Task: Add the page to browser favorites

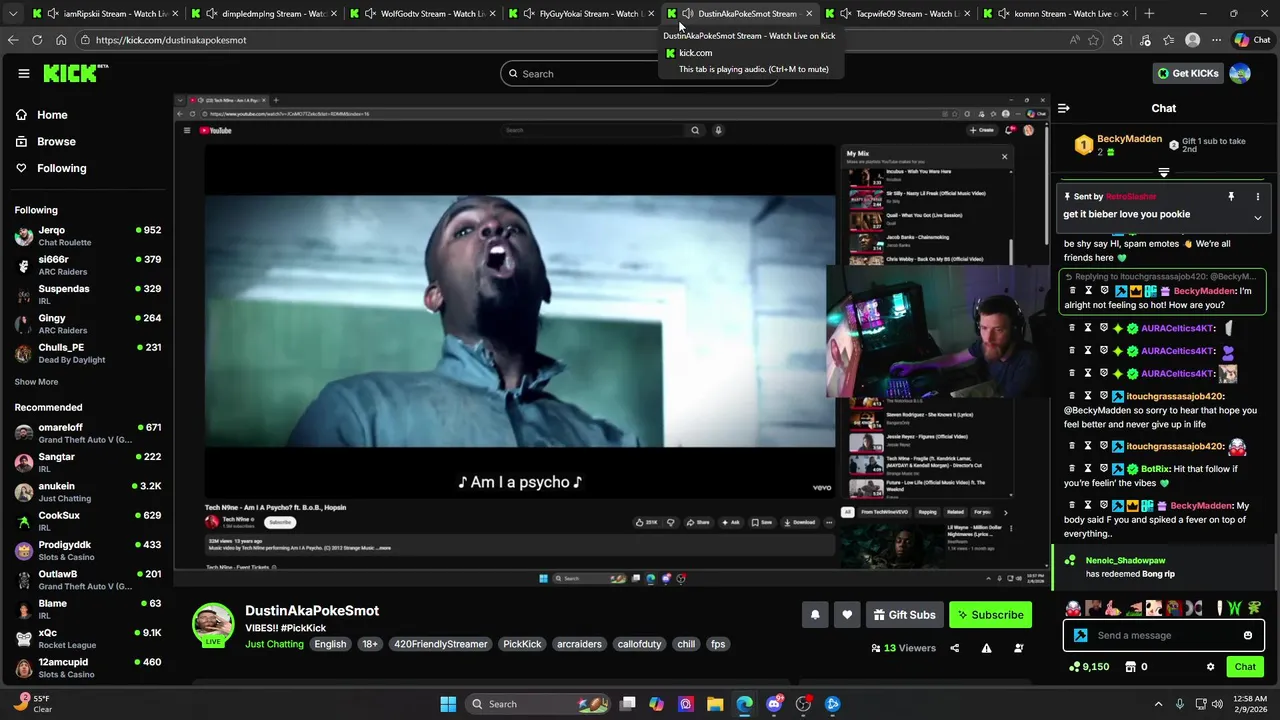Action: tap(1093, 40)
